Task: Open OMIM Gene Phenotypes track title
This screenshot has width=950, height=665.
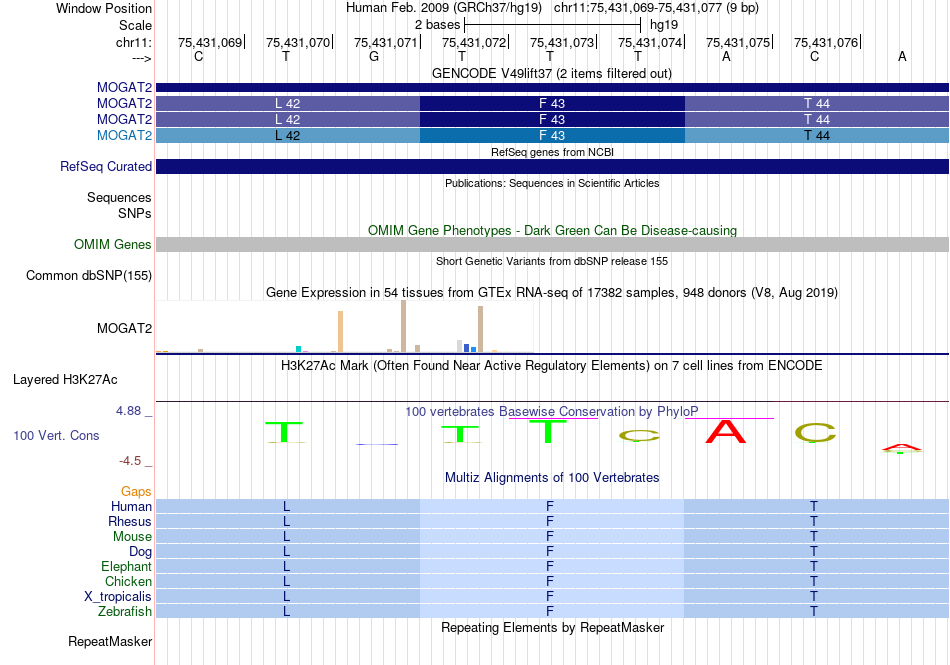Action: [552, 230]
